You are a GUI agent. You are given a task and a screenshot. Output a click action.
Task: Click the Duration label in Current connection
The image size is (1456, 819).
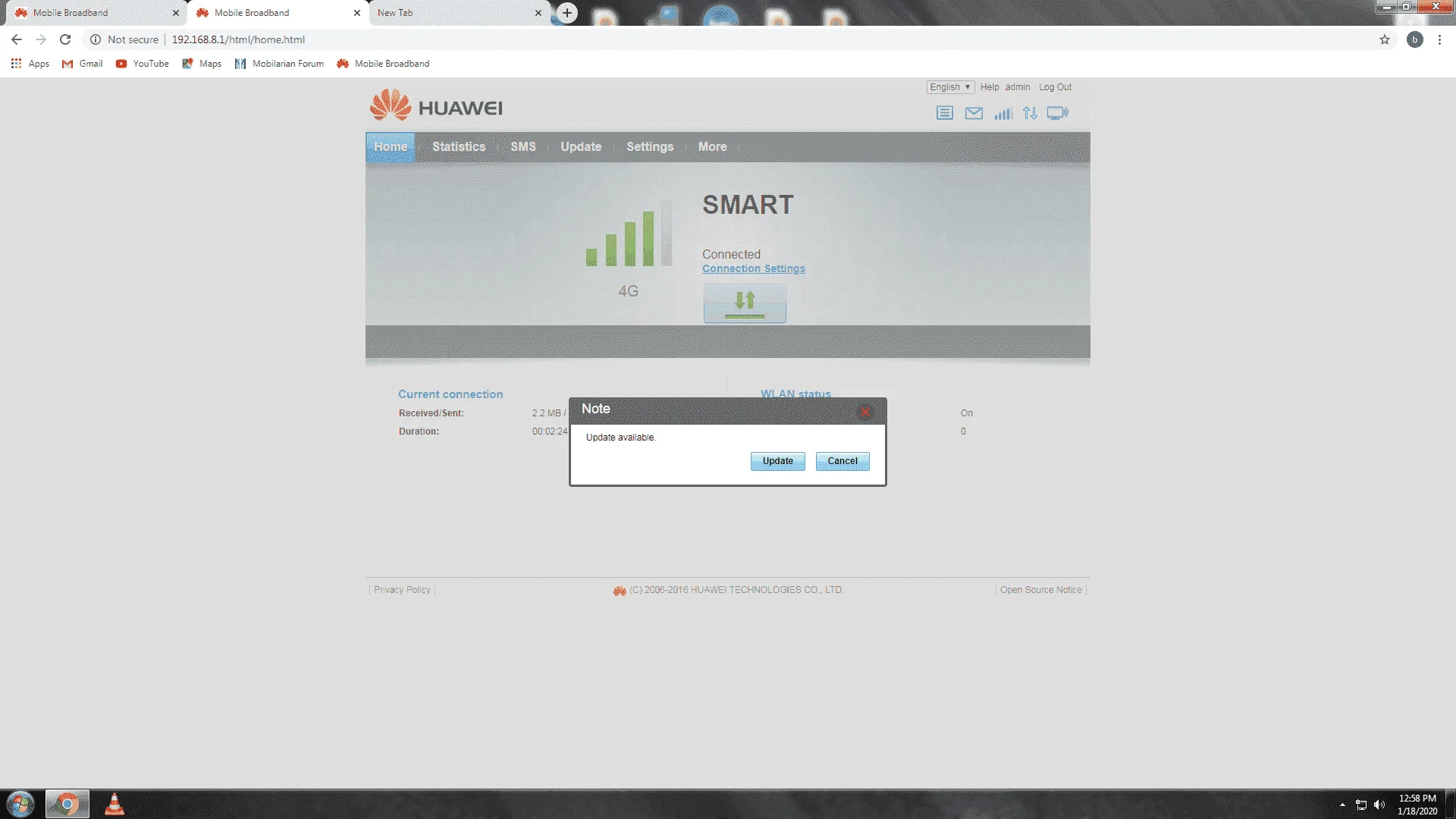tap(419, 431)
